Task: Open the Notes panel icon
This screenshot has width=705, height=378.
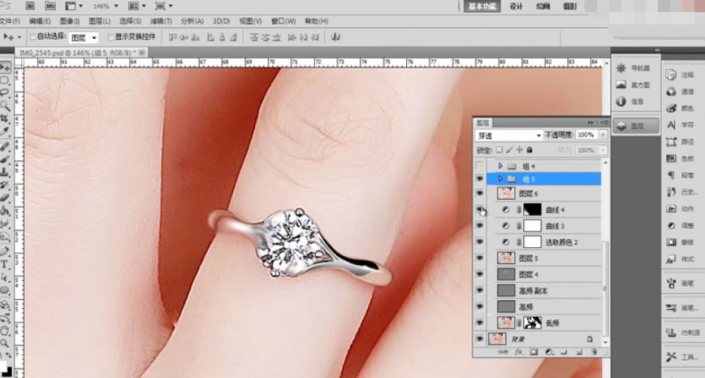Action: (x=671, y=75)
